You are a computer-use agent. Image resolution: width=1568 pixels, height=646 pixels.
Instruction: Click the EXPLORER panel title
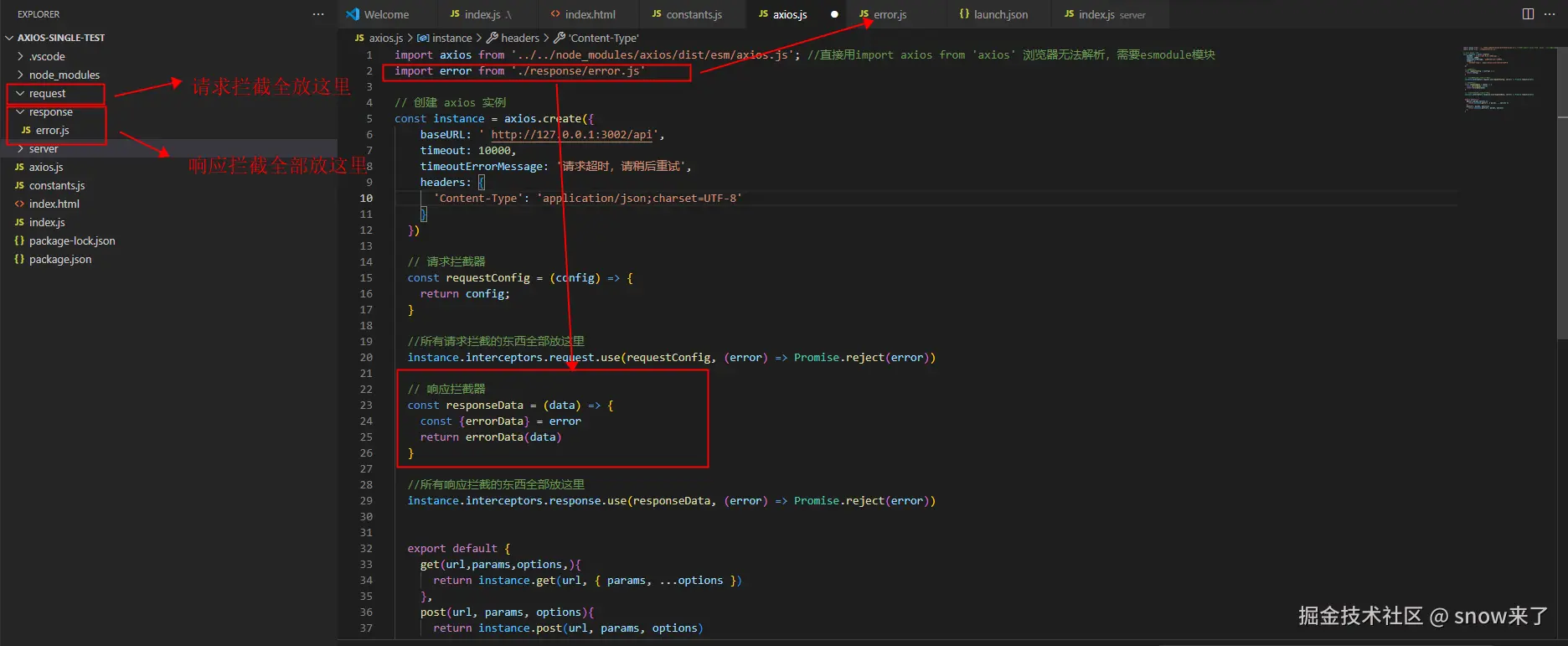(x=39, y=14)
